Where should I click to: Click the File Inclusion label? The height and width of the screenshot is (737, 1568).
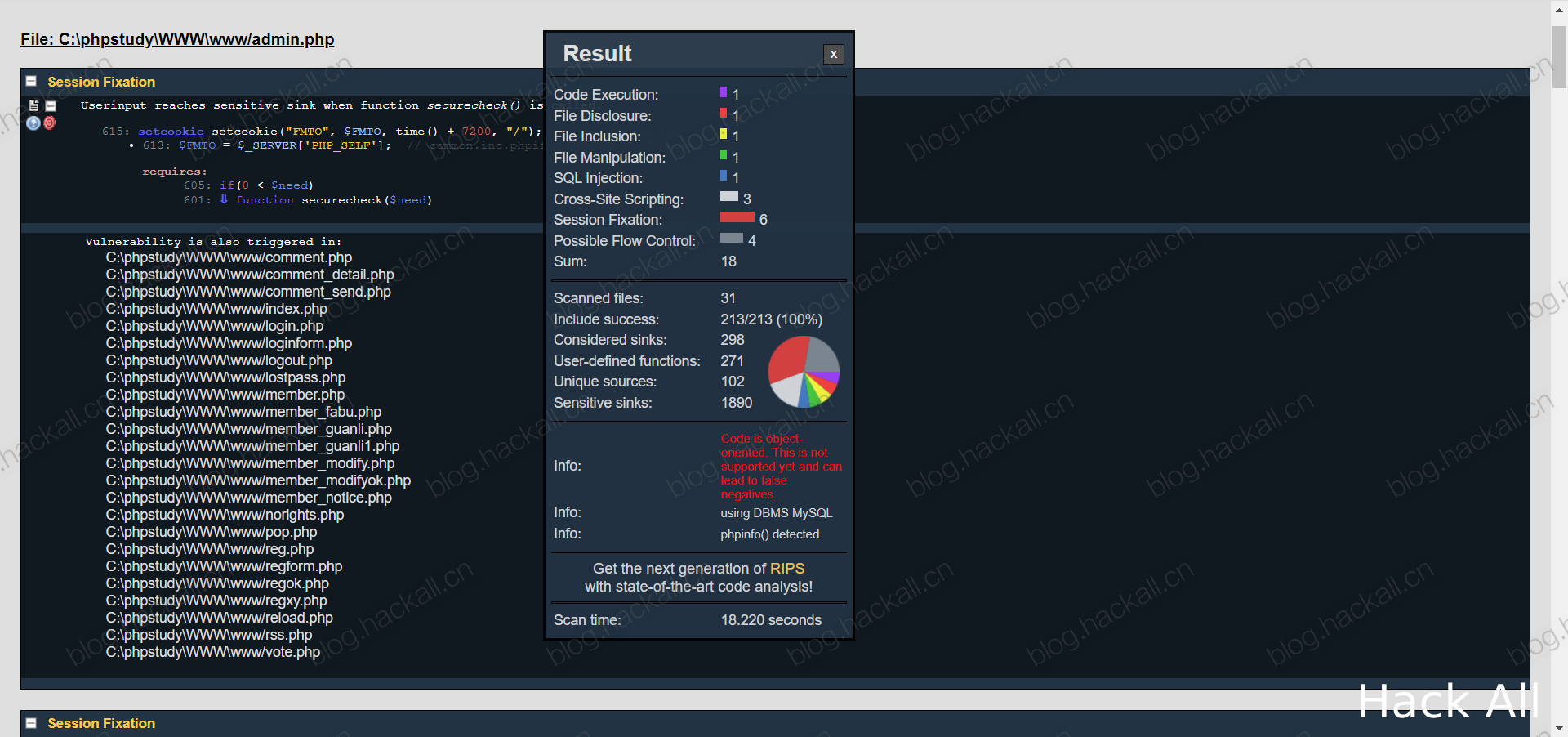pos(597,136)
